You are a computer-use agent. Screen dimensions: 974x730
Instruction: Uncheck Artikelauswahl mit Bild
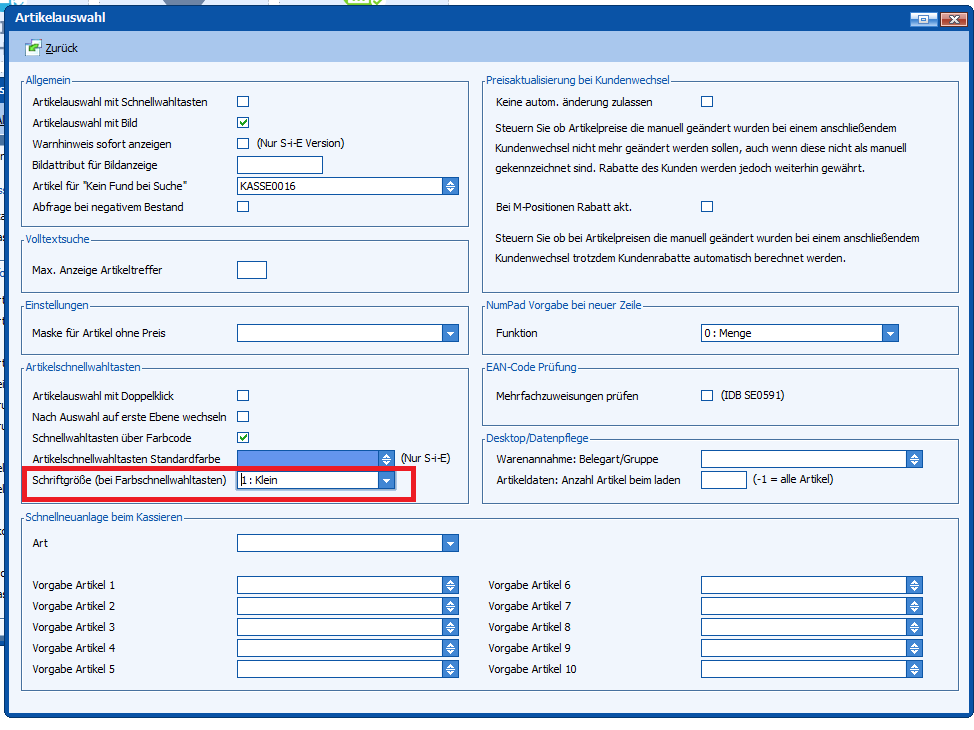coord(243,123)
